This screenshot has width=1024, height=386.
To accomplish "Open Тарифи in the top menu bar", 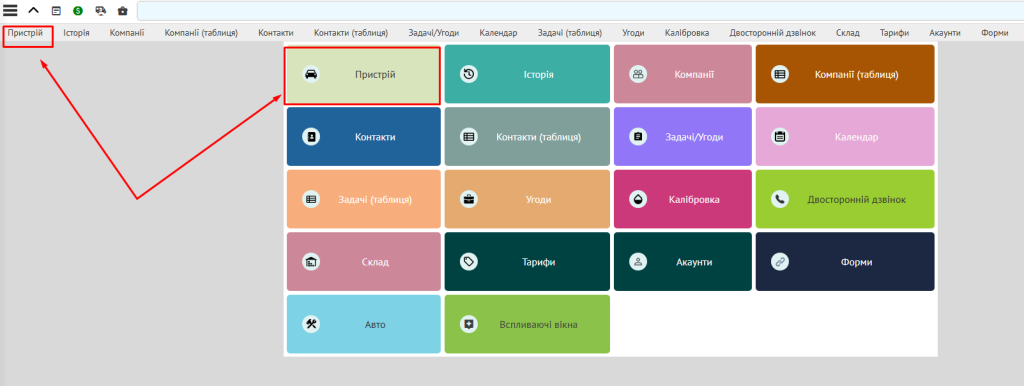I will (895, 33).
